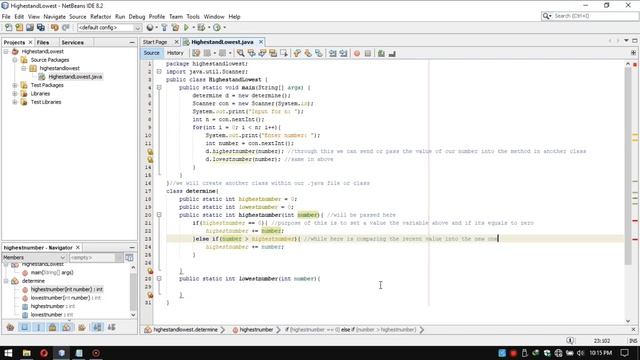The height and width of the screenshot is (360, 640).
Task: Expand the Test Libraries node
Action: (x=15, y=102)
